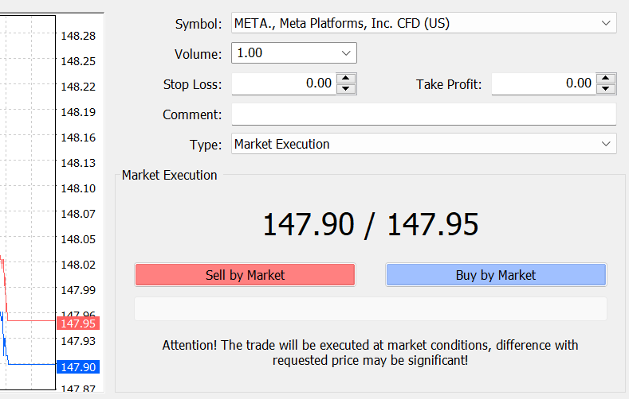Viewport: 629px width, 400px height.
Task: Click the 148.02 price axis value
Action: click(x=78, y=265)
